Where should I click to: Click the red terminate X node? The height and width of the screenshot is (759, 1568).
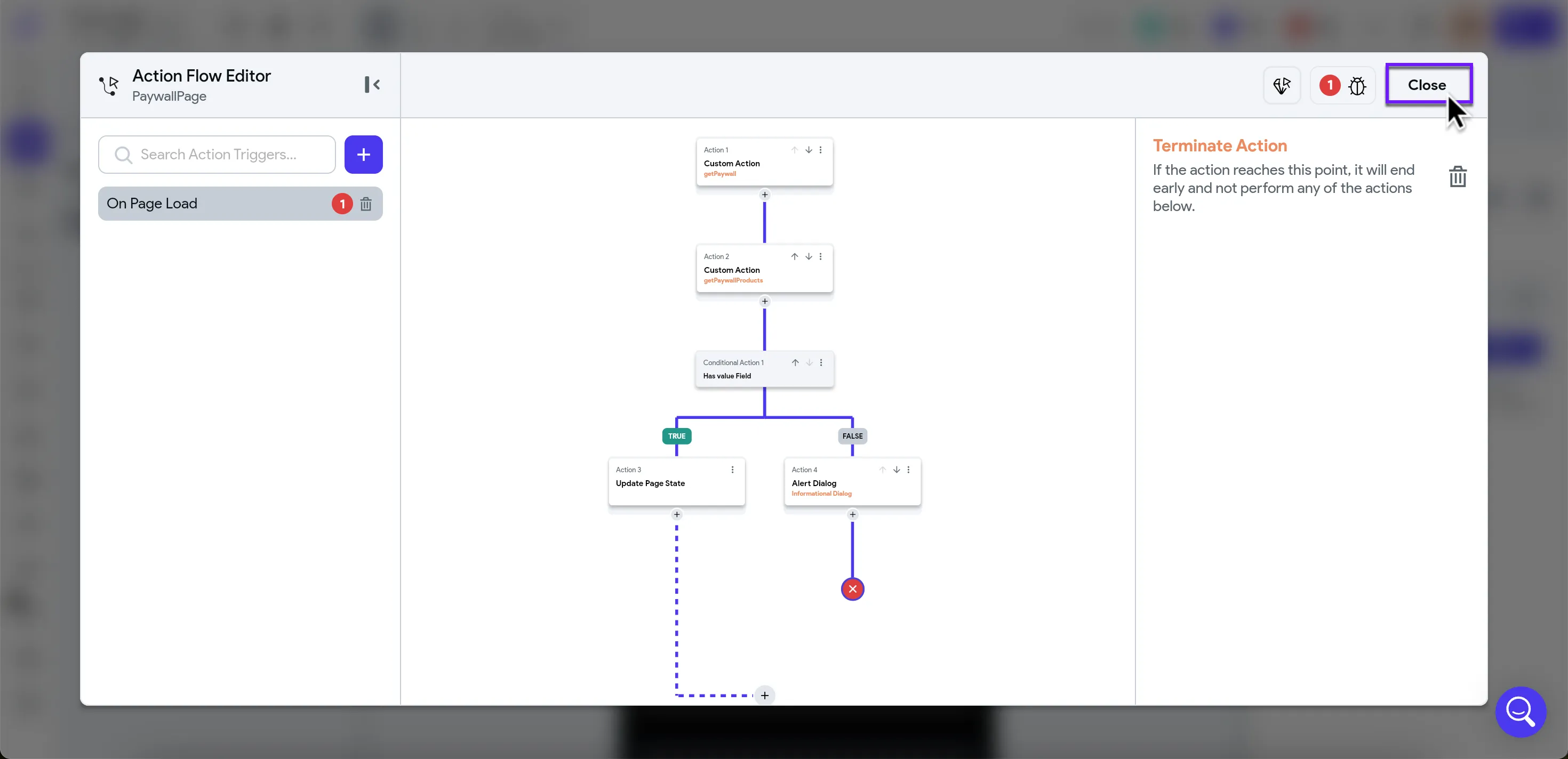(852, 589)
